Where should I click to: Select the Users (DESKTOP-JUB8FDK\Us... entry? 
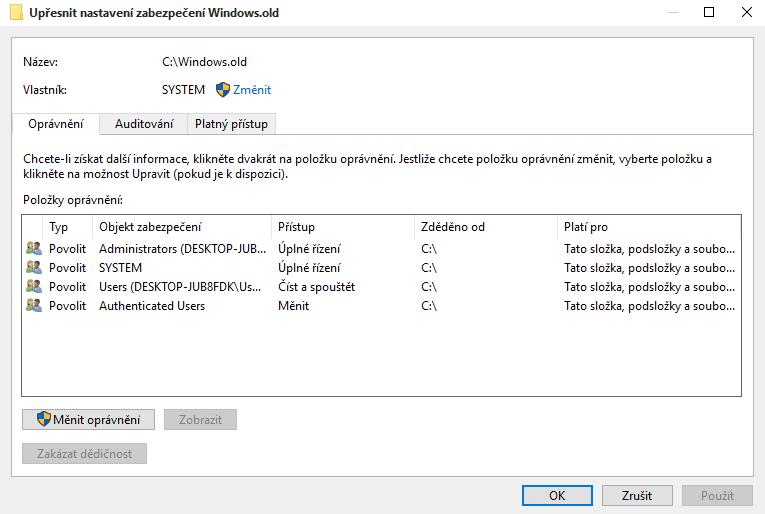pyautogui.click(x=381, y=287)
